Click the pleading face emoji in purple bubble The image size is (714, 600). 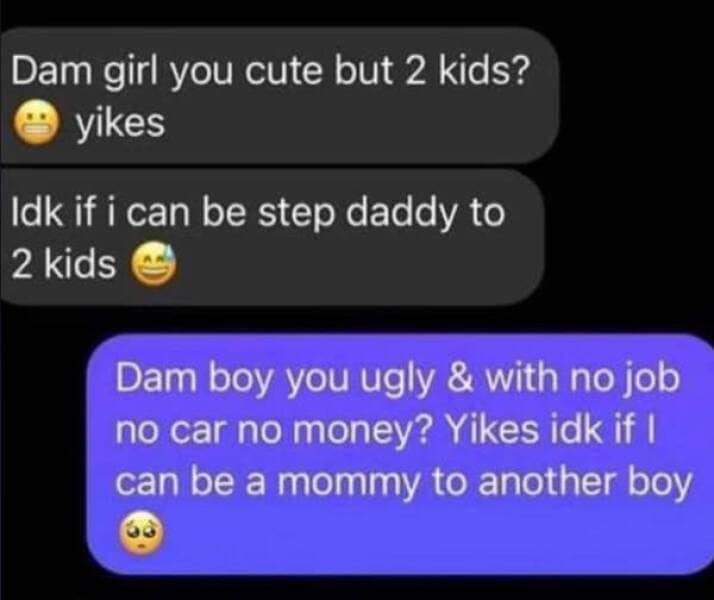(141, 534)
